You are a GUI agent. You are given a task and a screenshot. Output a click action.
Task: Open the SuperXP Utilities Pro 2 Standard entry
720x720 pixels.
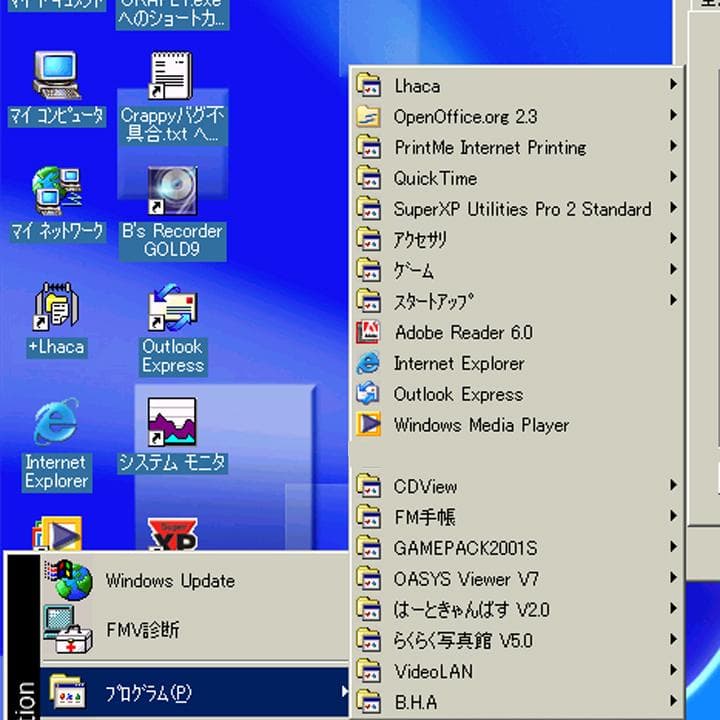(x=518, y=208)
